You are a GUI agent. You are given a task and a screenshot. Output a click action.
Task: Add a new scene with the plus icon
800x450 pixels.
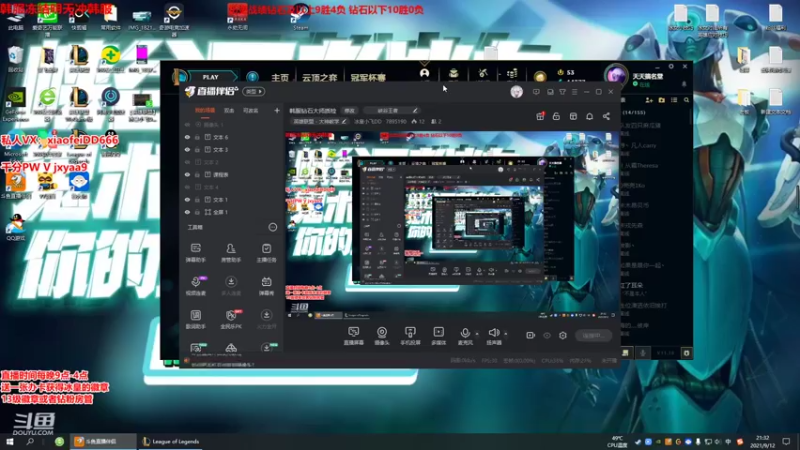point(277,110)
